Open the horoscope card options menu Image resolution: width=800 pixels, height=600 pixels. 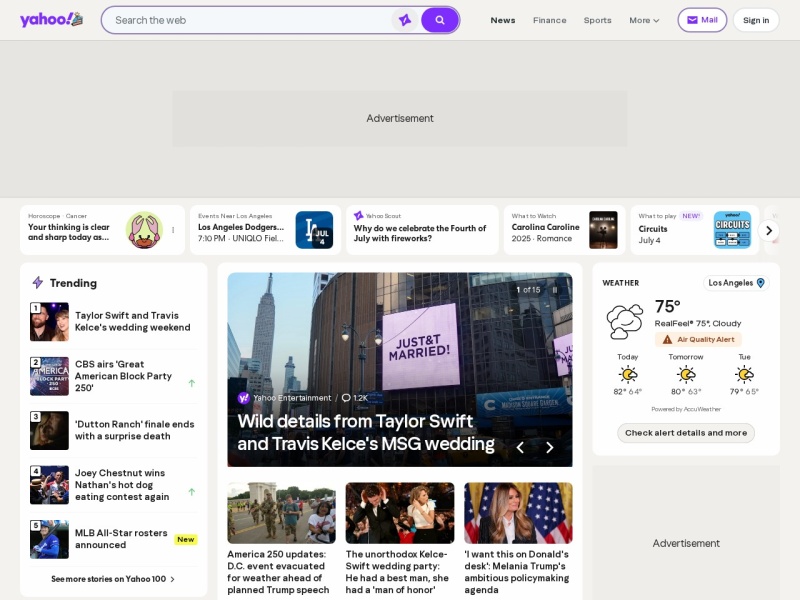(x=173, y=230)
